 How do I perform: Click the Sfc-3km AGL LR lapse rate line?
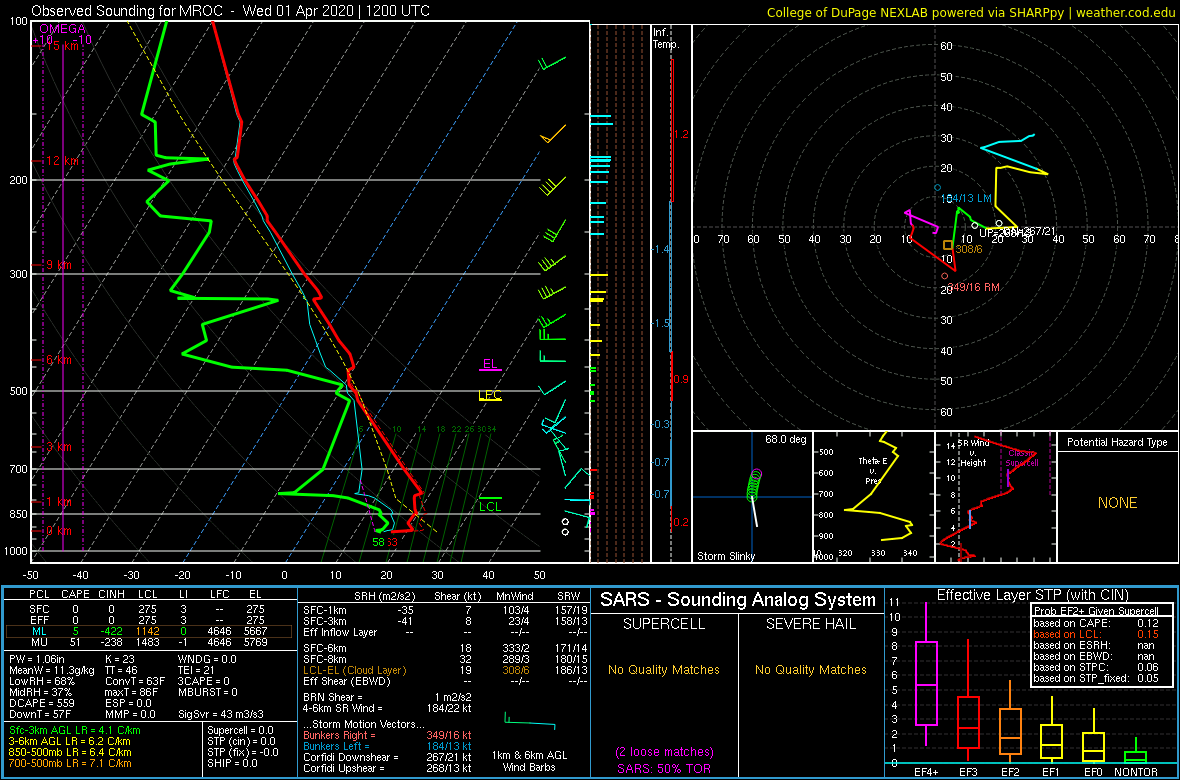[74, 730]
